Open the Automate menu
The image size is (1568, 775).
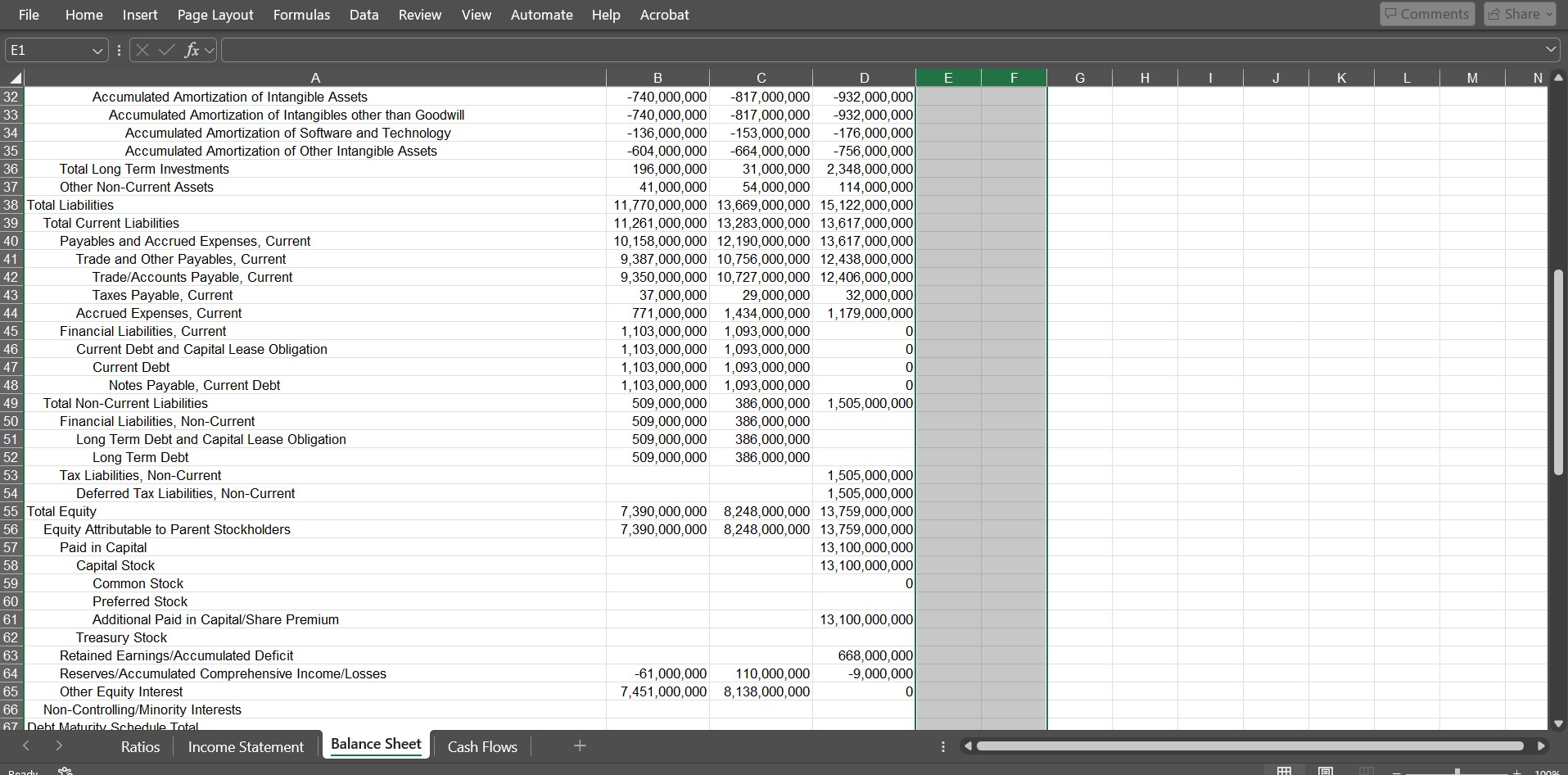click(541, 14)
